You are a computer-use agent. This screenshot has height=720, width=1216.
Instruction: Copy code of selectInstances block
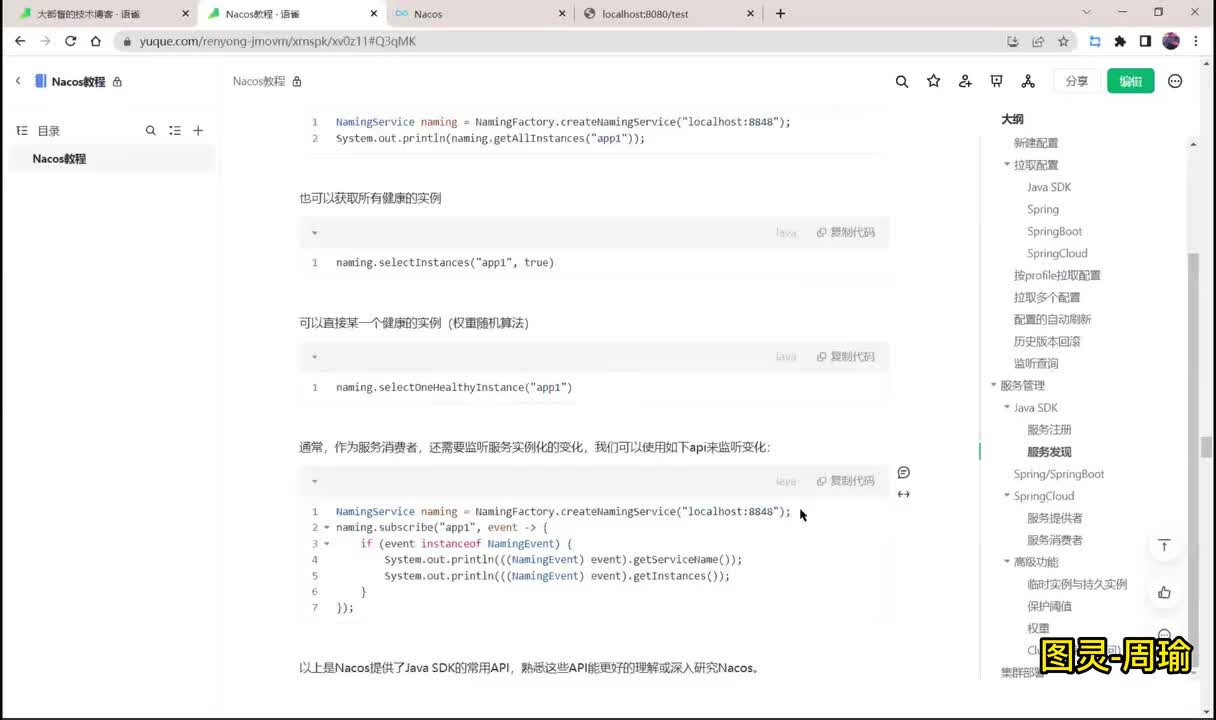point(846,232)
